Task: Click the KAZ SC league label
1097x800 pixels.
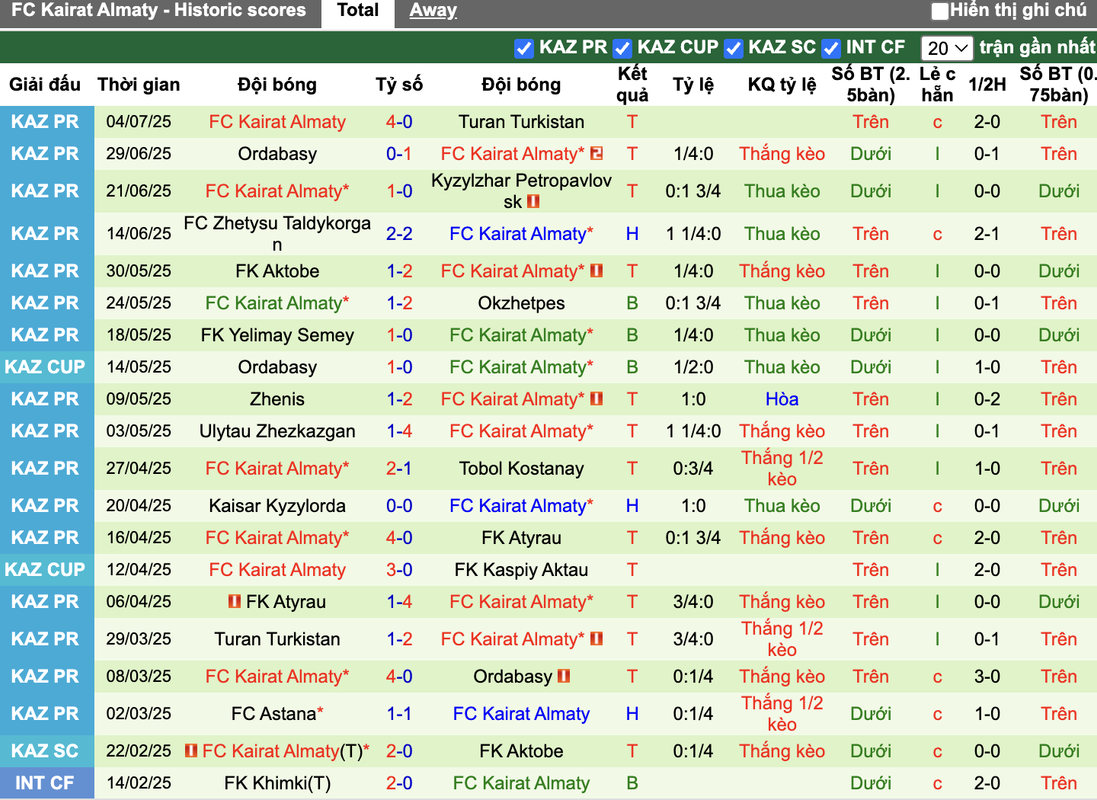Action: 44,751
